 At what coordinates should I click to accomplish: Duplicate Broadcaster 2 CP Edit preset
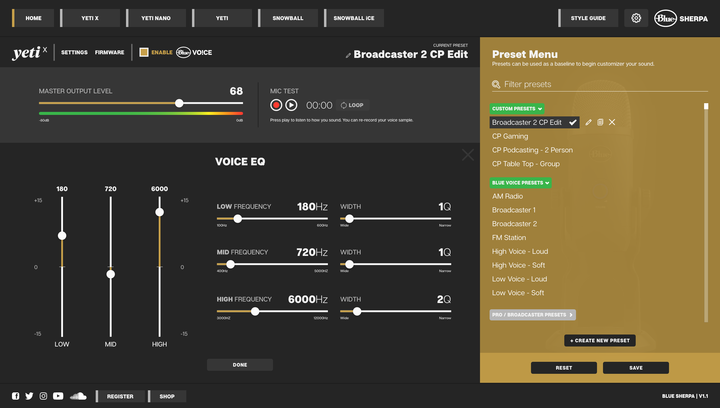pos(600,122)
